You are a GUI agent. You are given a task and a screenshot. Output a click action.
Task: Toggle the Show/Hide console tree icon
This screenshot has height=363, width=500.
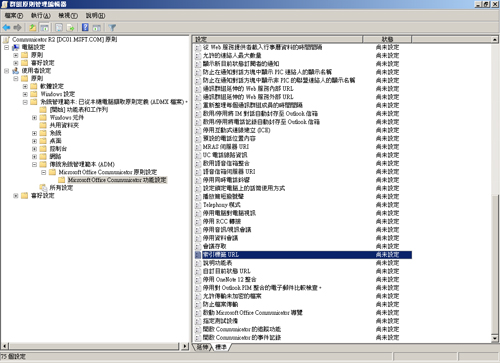tap(44, 27)
